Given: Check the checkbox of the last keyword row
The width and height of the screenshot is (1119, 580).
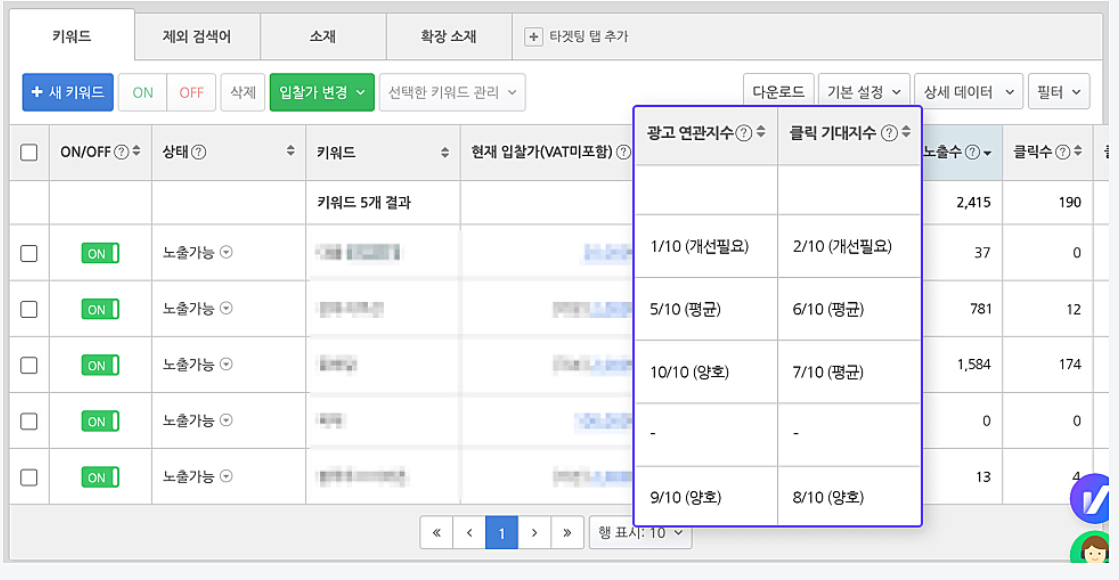Looking at the screenshot, I should point(29,477).
